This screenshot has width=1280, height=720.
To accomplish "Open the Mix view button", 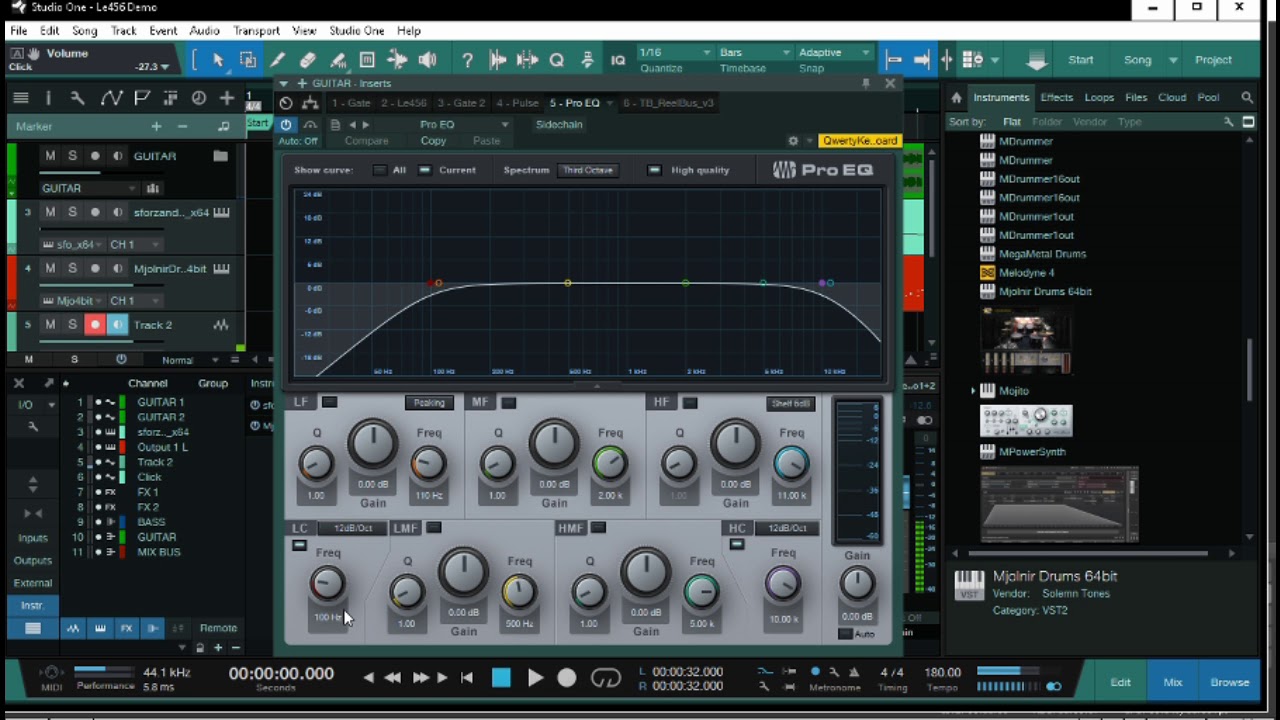I will pyautogui.click(x=1172, y=682).
